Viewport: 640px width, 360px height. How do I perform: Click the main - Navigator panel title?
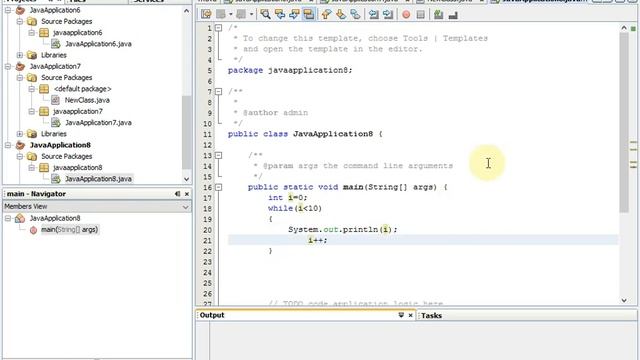36,194
